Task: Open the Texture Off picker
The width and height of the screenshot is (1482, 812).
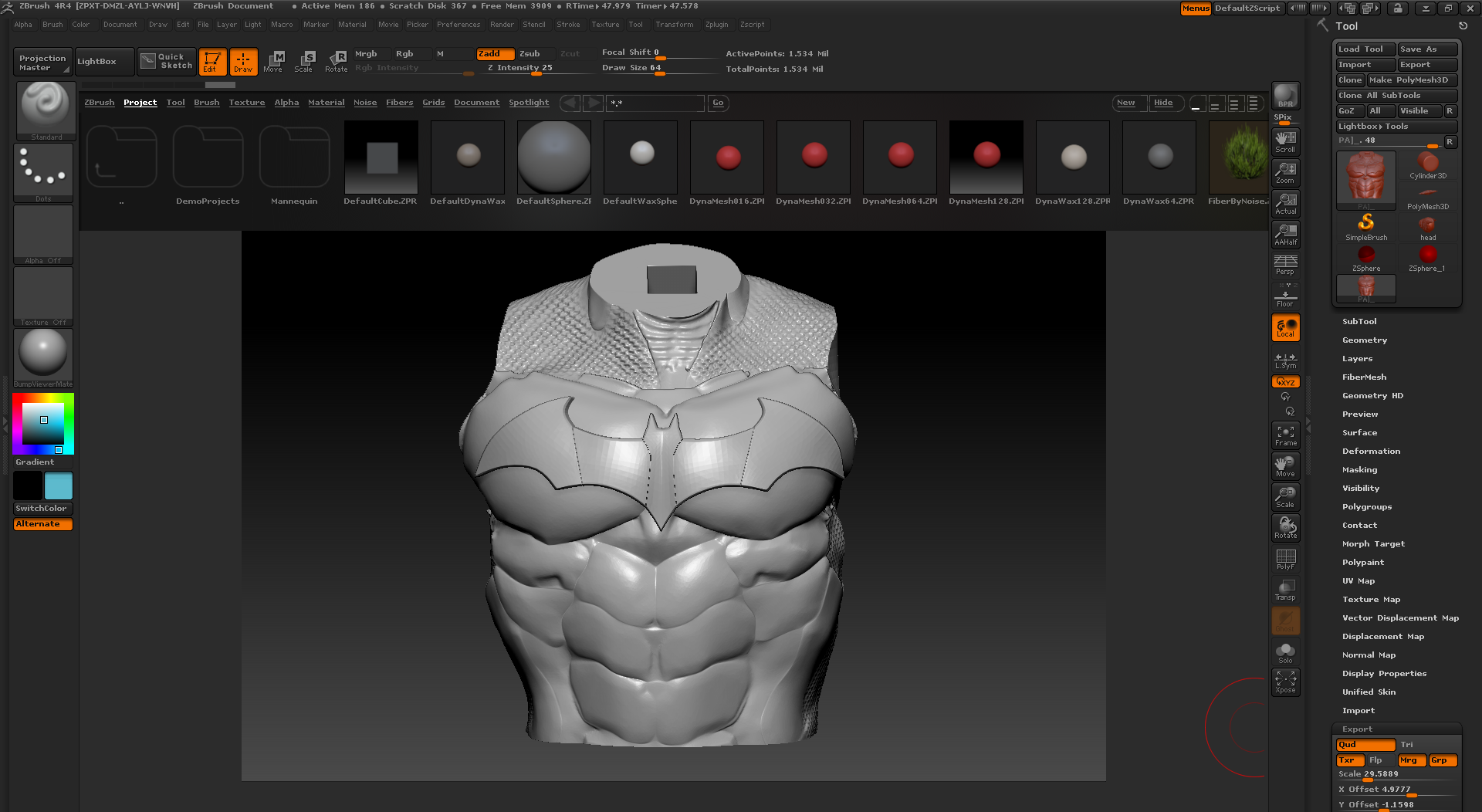Action: pos(43,296)
